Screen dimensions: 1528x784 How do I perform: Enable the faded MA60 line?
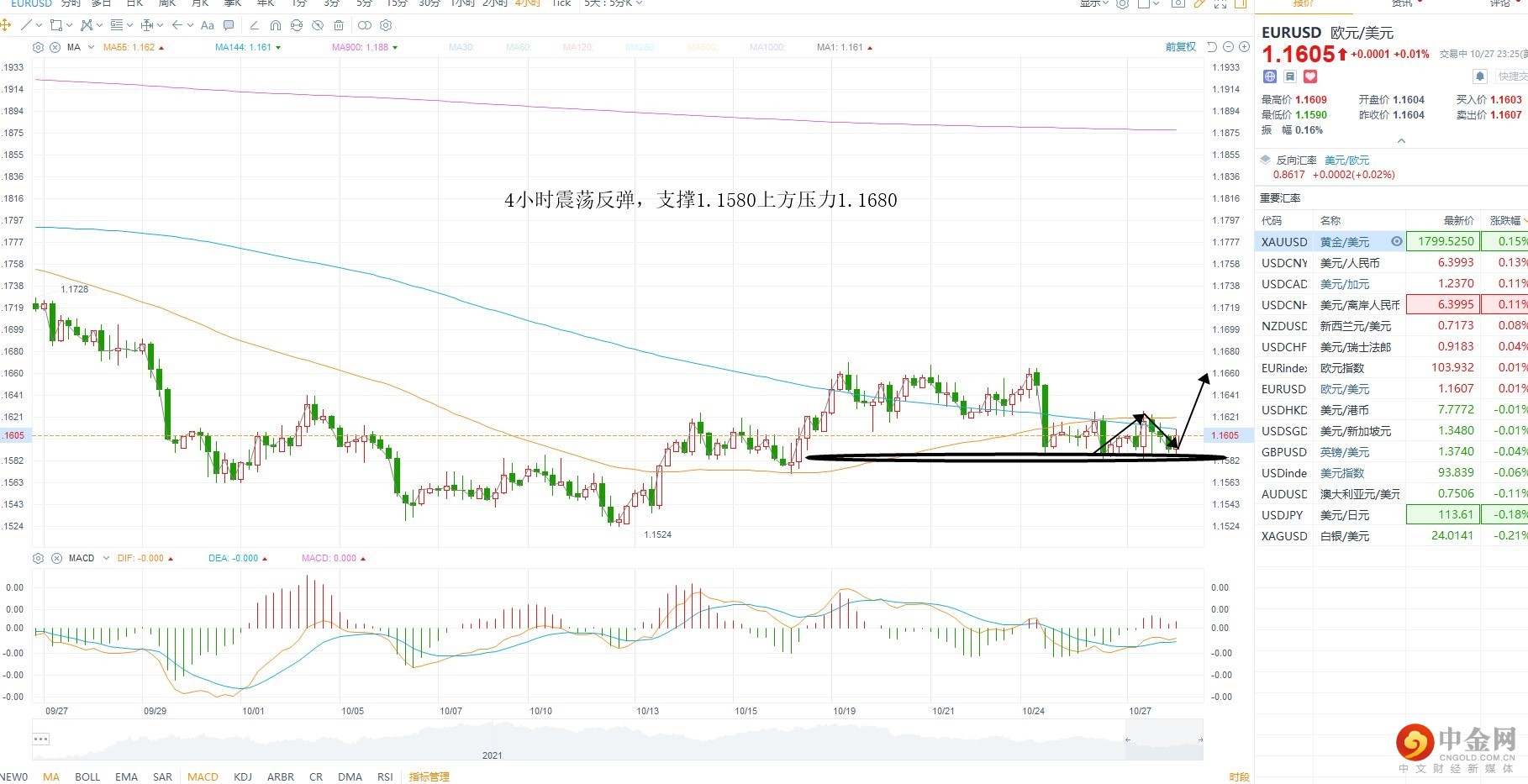pyautogui.click(x=519, y=47)
